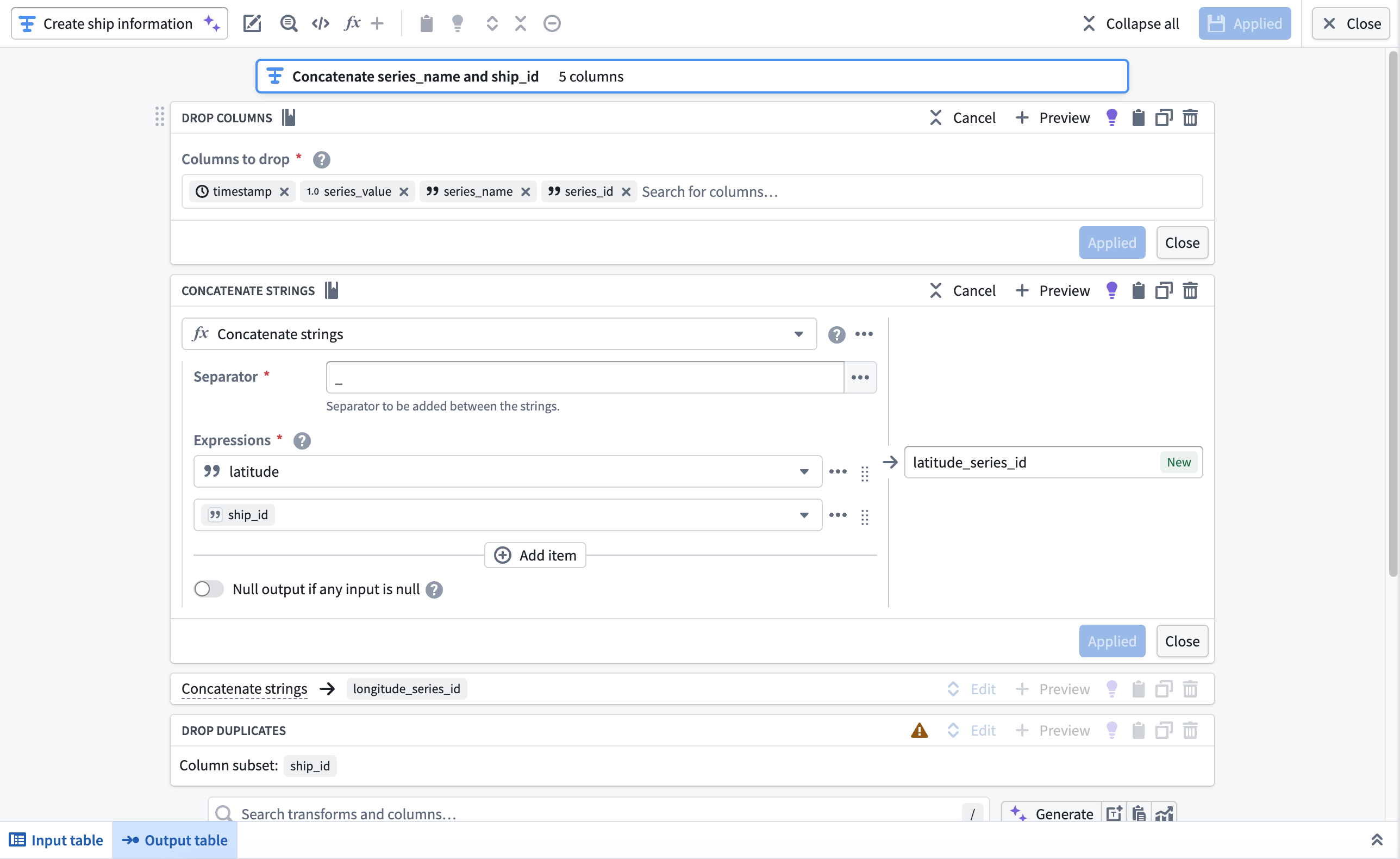Click the search magnifier icon in the top toolbar

(289, 23)
